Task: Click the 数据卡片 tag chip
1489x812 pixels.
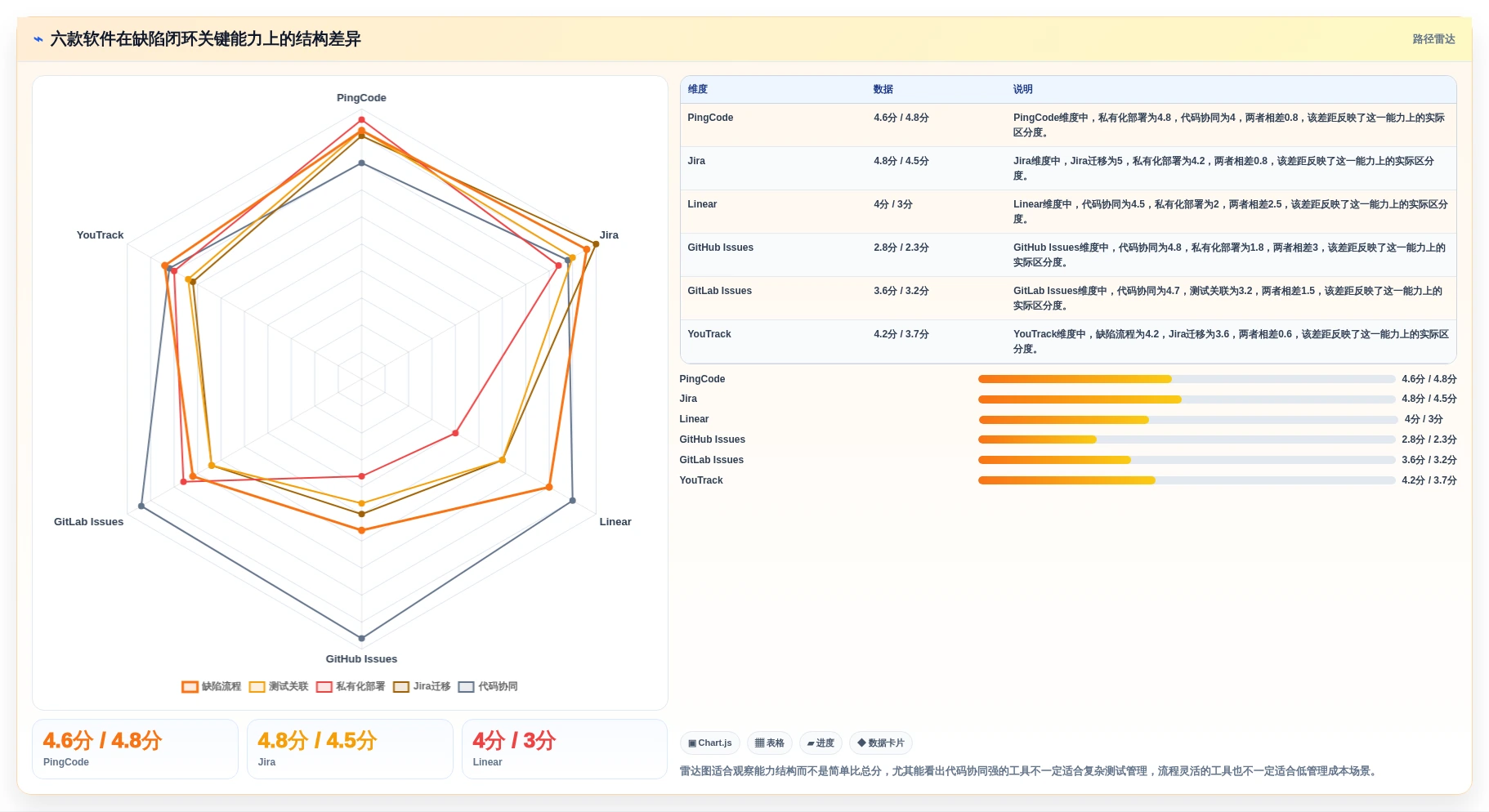Action: pyautogui.click(x=881, y=743)
